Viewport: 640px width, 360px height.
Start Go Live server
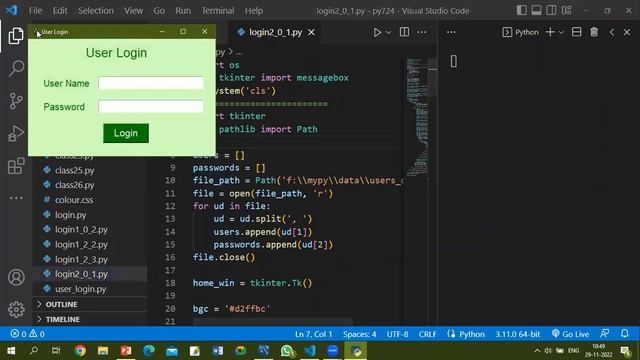[x=570, y=334]
